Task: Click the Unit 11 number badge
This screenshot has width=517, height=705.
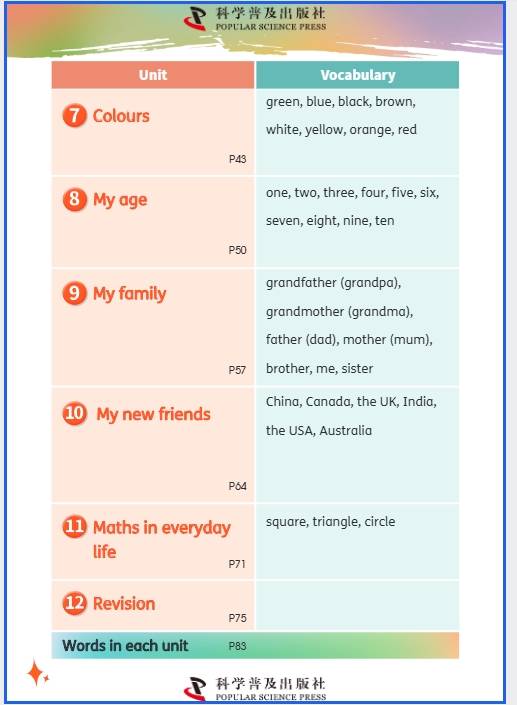Action: tap(75, 527)
